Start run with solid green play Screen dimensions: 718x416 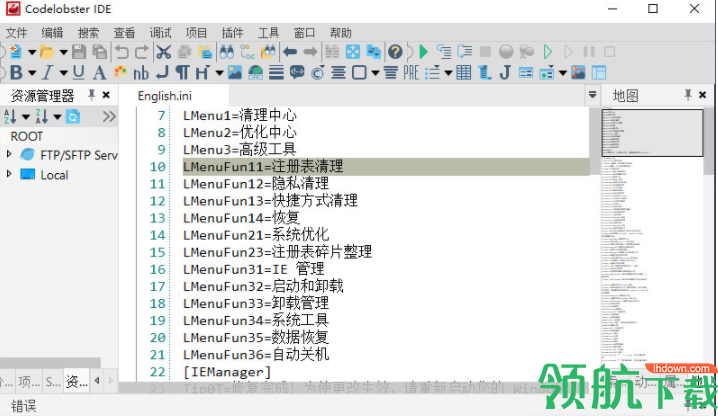[x=424, y=52]
